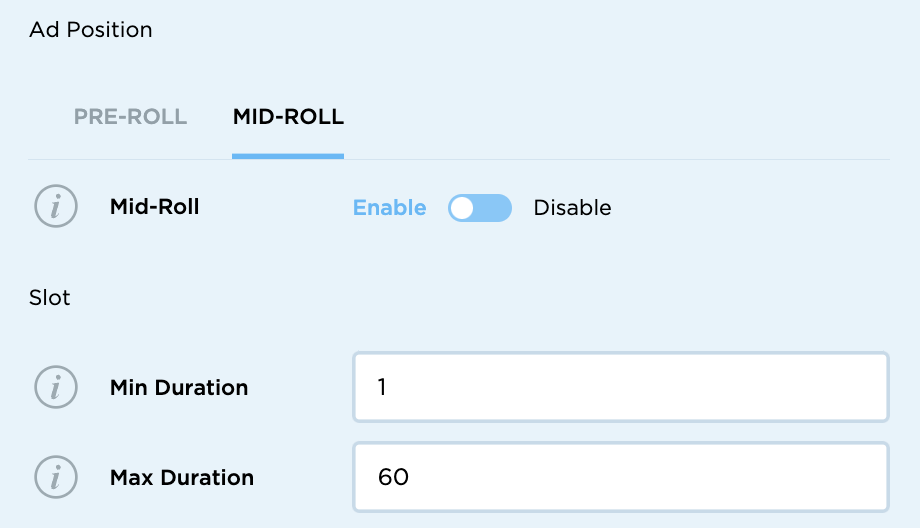Focus the Max Duration input field

pyautogui.click(x=620, y=477)
